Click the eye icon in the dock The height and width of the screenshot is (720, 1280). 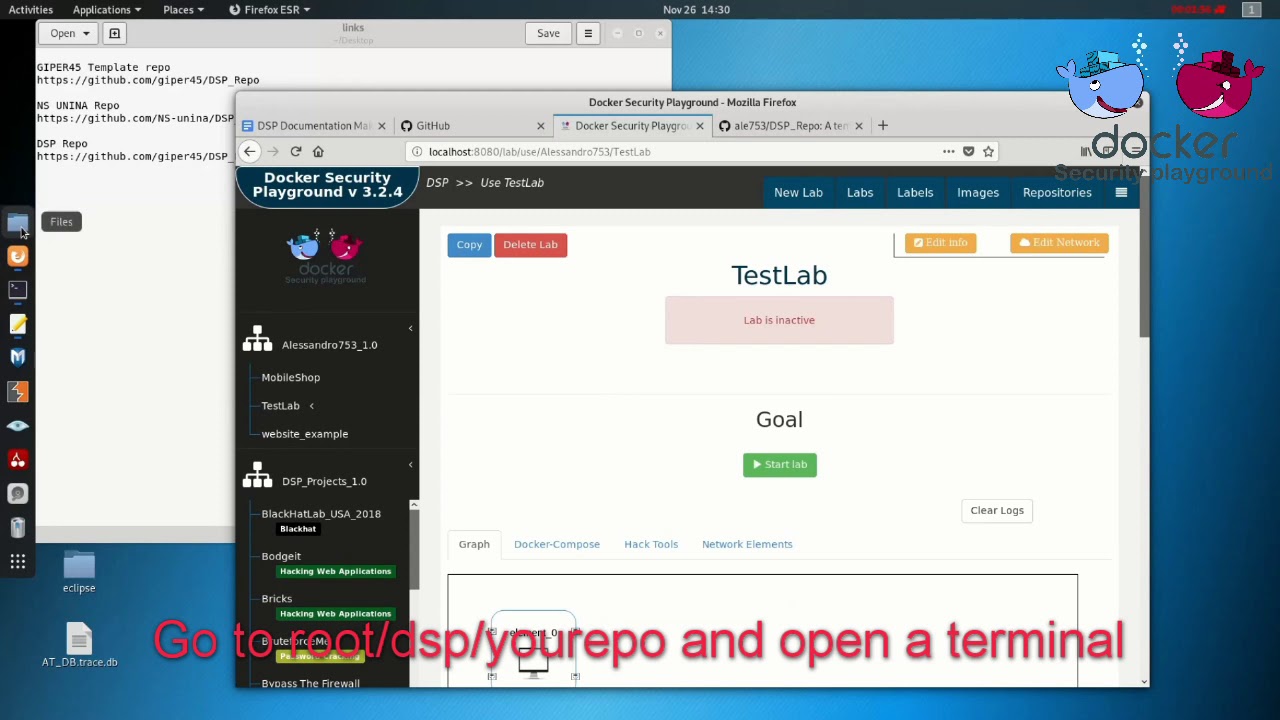pyautogui.click(x=18, y=426)
